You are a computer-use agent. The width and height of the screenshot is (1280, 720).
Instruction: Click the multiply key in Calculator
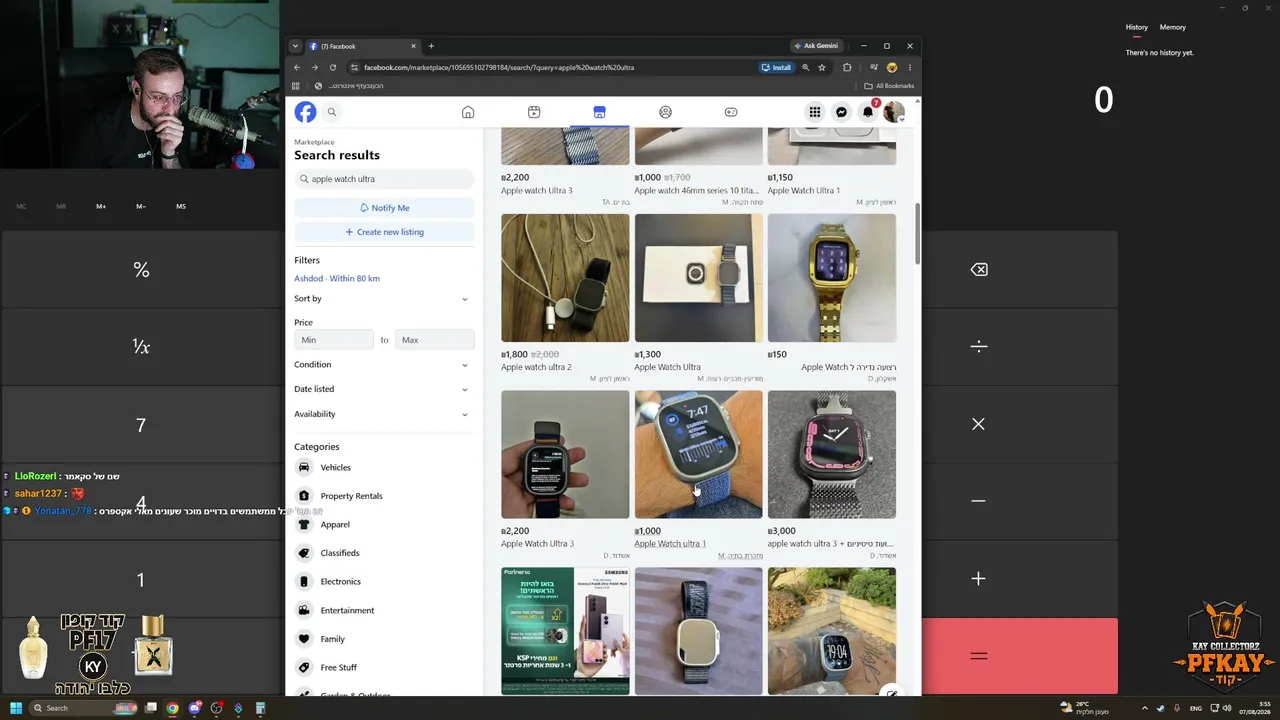click(x=979, y=424)
